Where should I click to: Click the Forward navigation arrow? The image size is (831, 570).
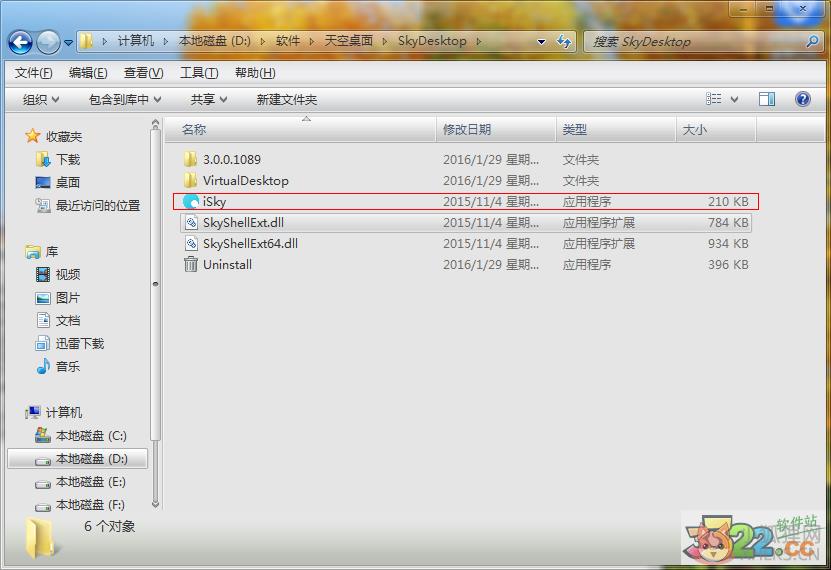[x=48, y=42]
